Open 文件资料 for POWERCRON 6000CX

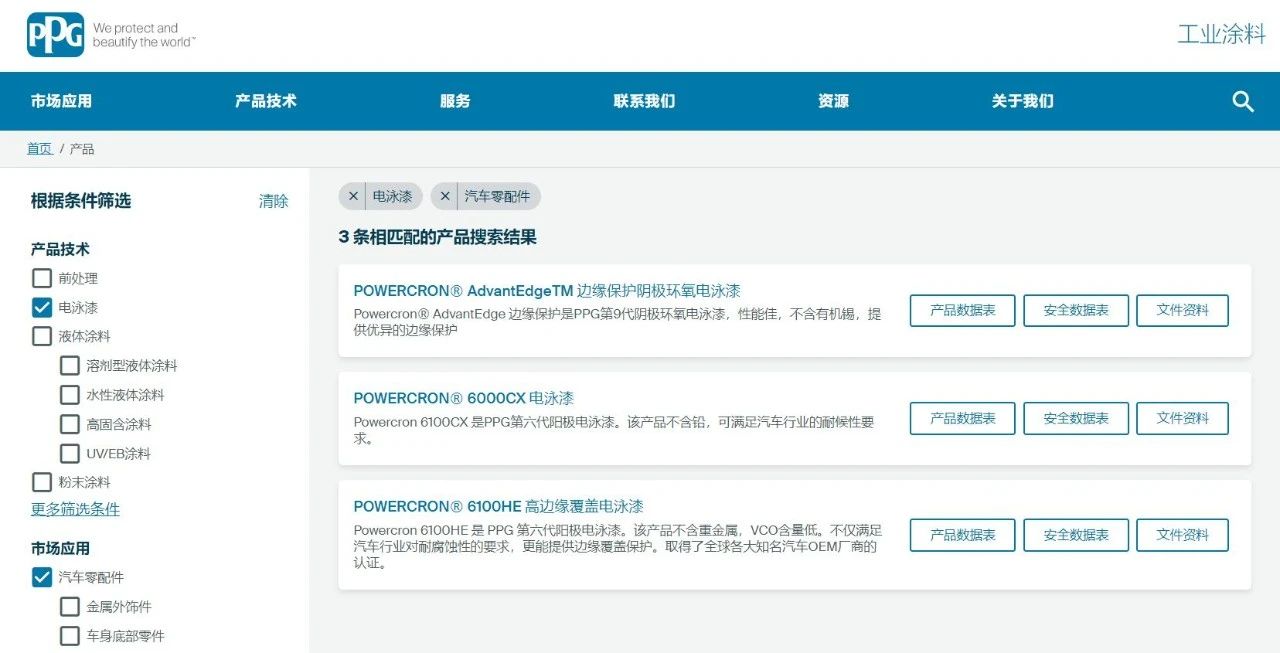(1183, 418)
